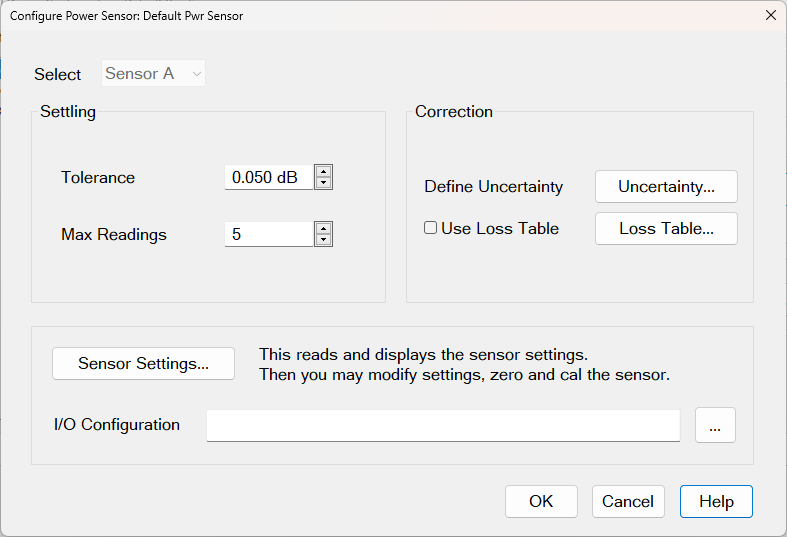Click the ellipsis browse button for I/O Configuration

coord(715,425)
